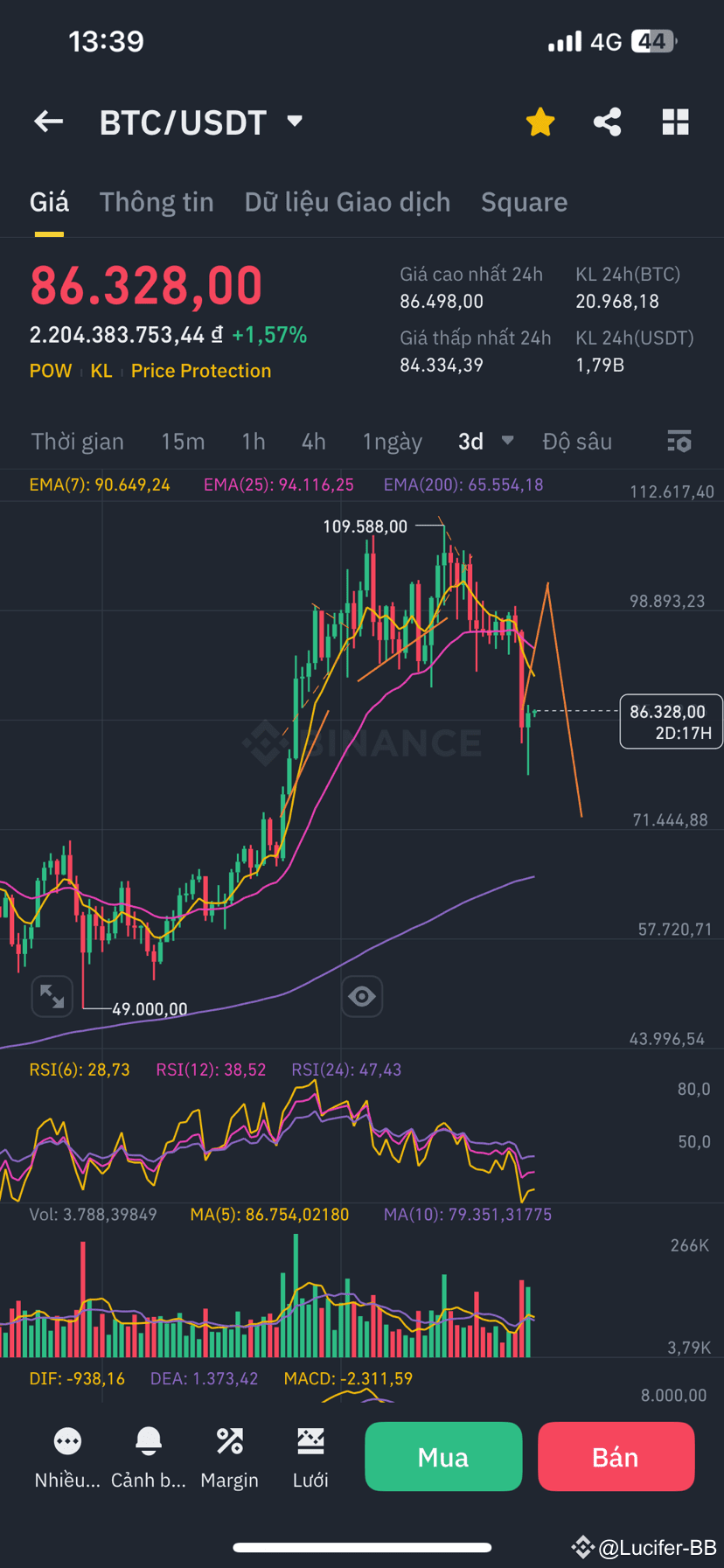Open the four-square grid layout icon

(676, 122)
